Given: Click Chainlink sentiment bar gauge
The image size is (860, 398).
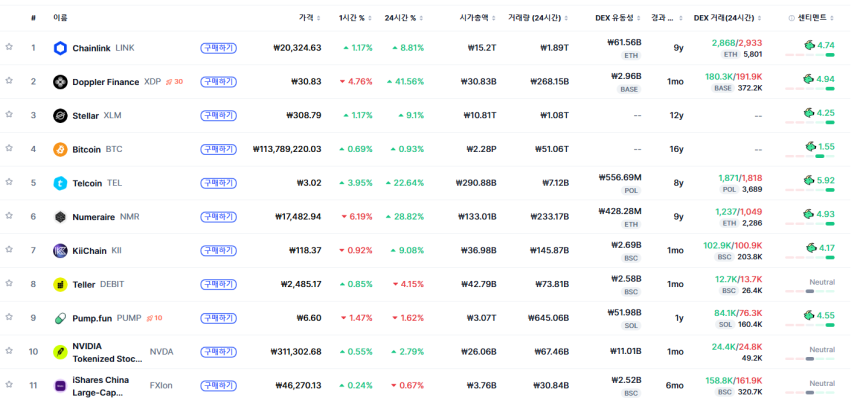Looking at the screenshot, I should click(x=810, y=55).
